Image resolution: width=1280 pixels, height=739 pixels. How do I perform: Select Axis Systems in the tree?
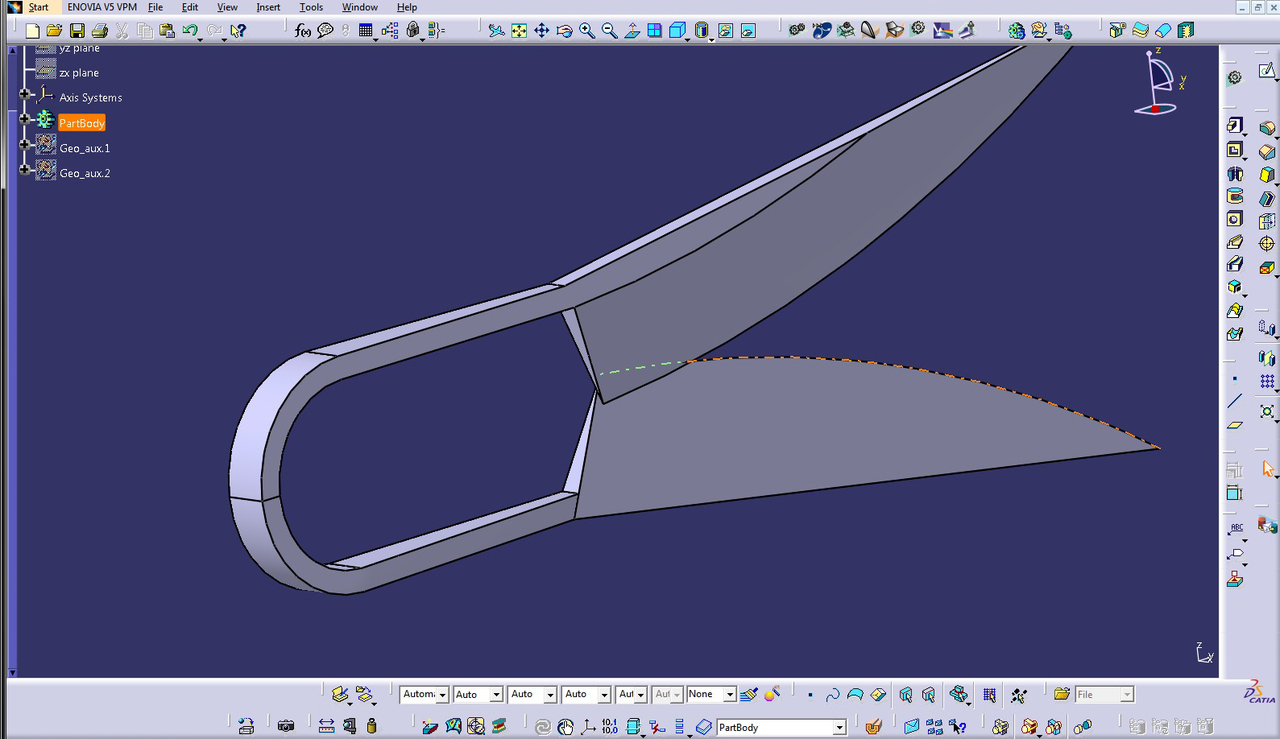(90, 98)
